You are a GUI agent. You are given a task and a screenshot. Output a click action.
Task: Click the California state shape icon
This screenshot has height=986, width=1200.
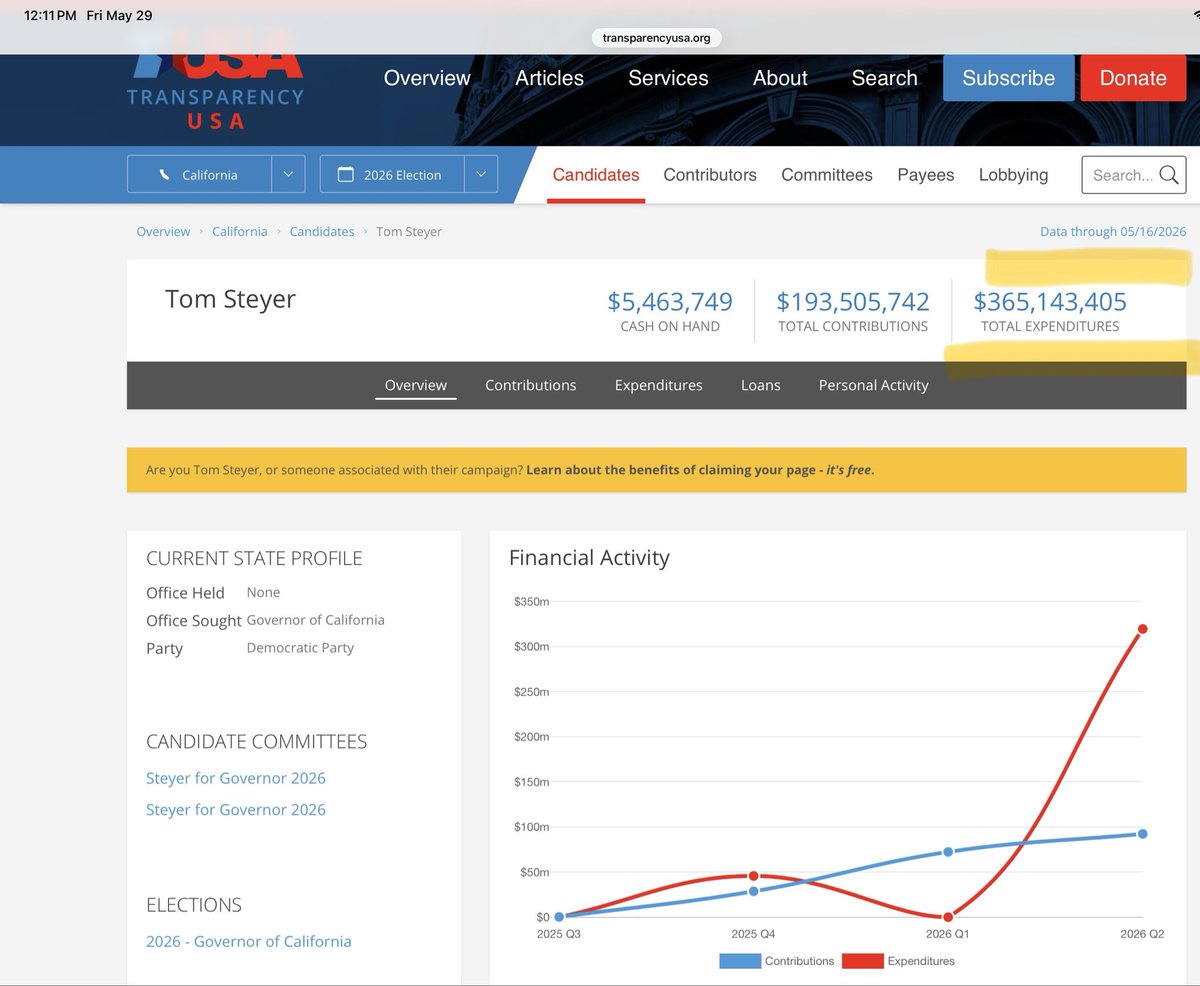(x=165, y=175)
